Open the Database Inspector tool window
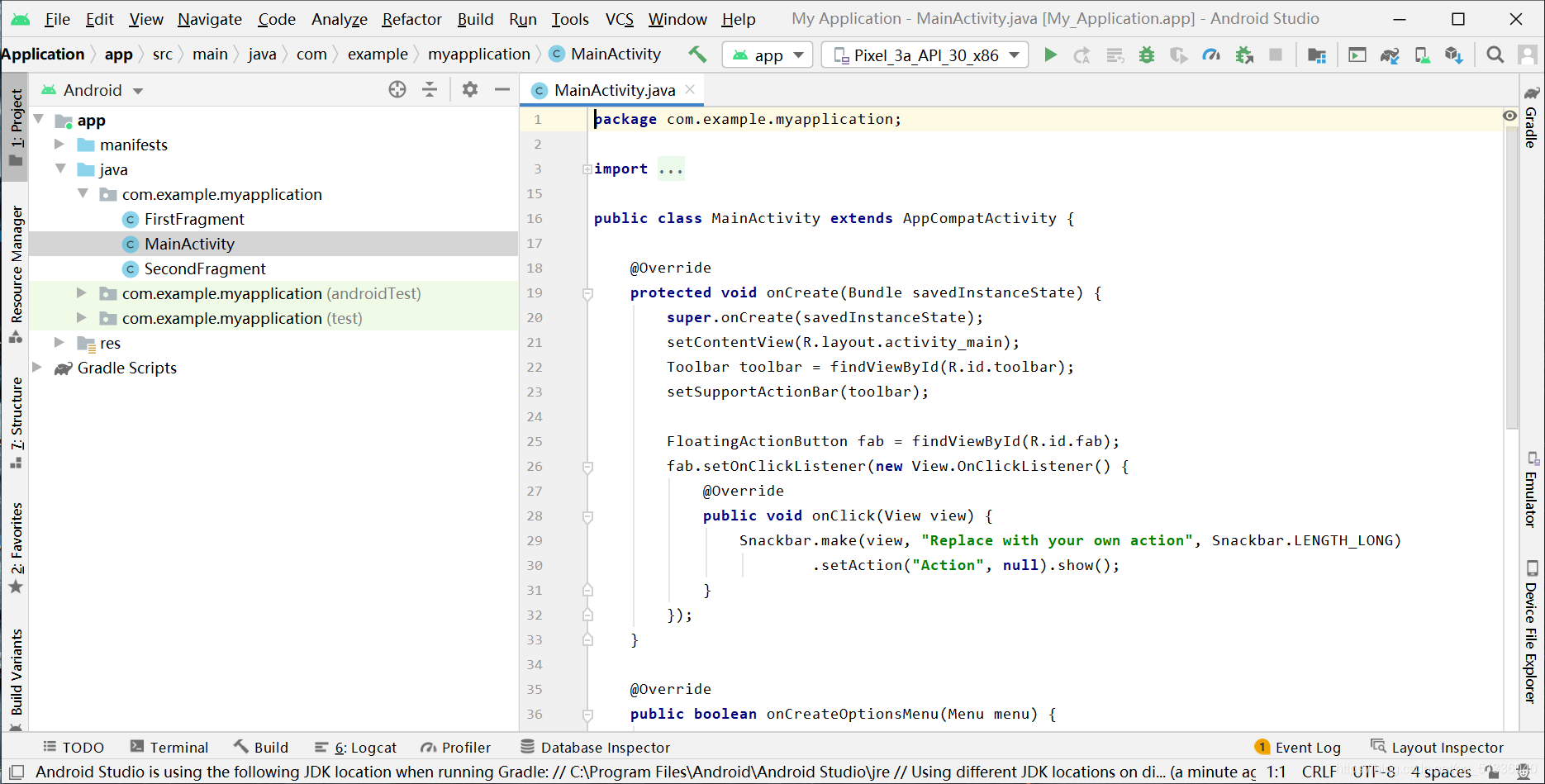This screenshot has height=784, width=1545. coord(595,747)
